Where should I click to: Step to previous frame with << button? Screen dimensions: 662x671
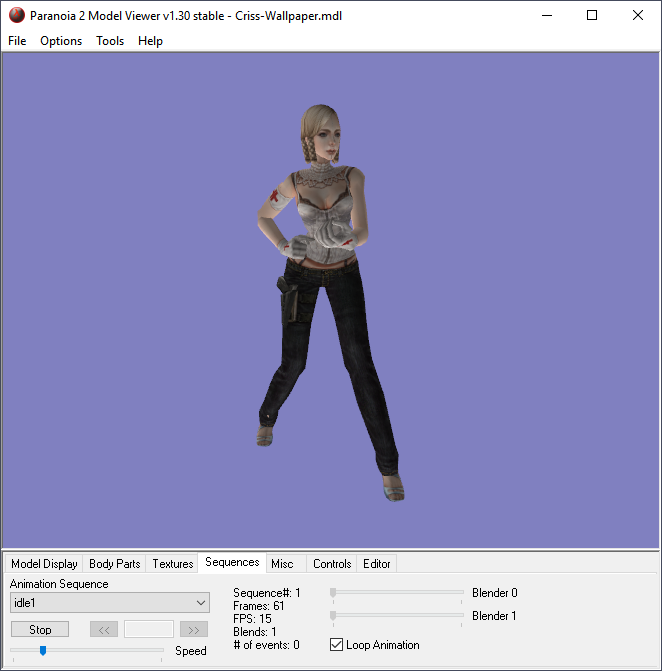click(104, 629)
